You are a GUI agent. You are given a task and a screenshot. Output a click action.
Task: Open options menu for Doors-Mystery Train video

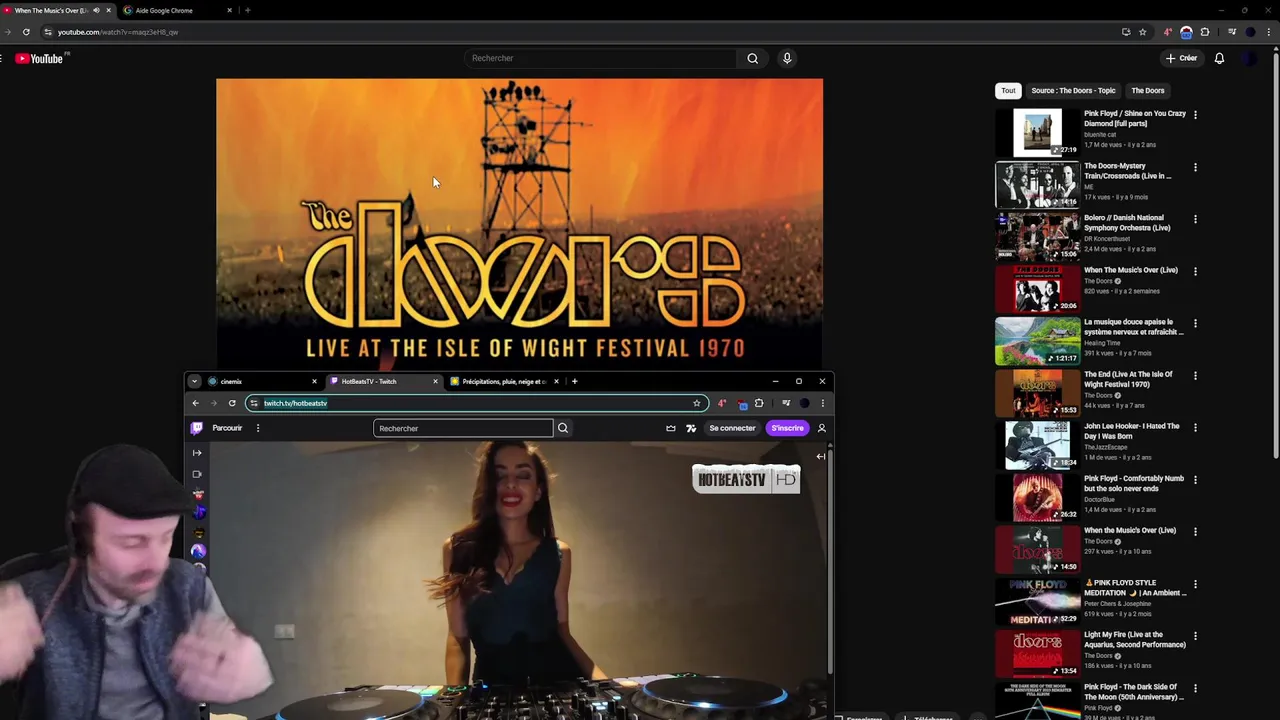(1195, 167)
